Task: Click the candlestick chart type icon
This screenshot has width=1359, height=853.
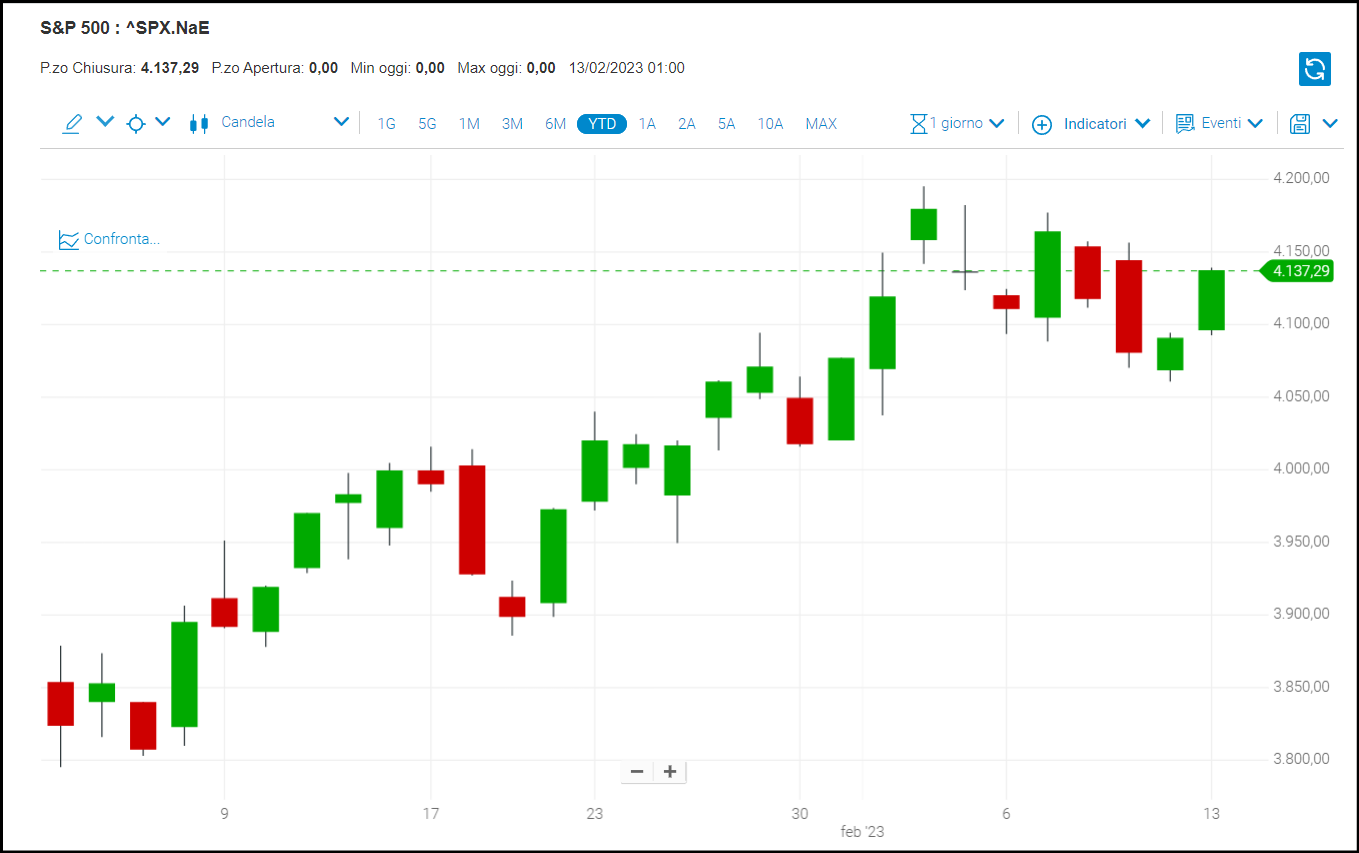Action: (x=199, y=123)
